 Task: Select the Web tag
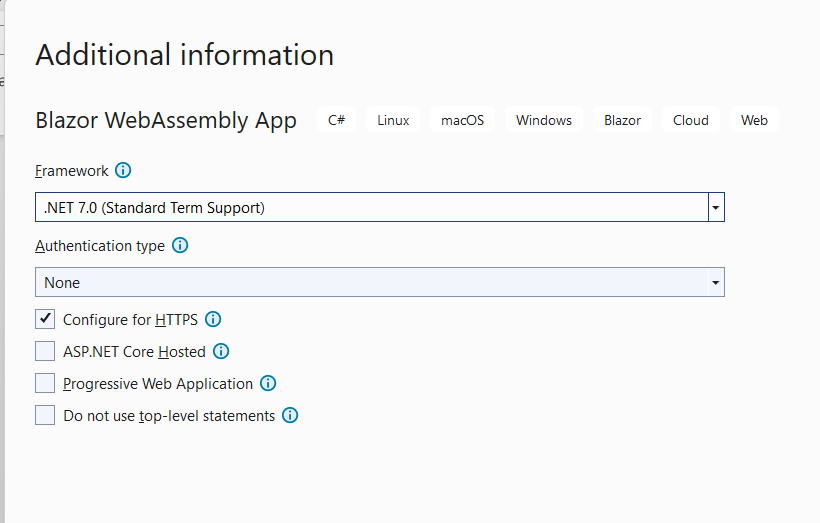click(x=754, y=120)
